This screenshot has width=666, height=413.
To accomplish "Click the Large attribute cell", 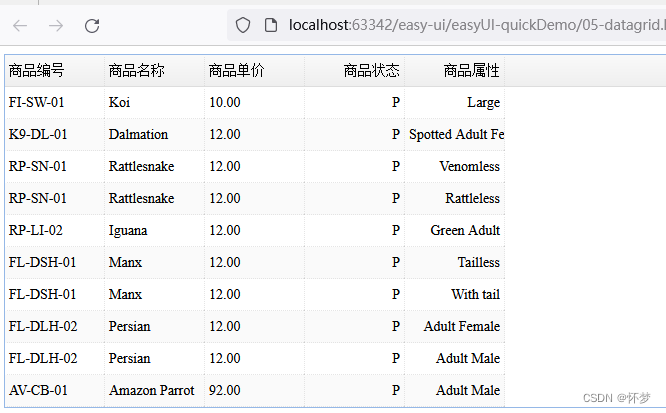I will click(x=454, y=102).
